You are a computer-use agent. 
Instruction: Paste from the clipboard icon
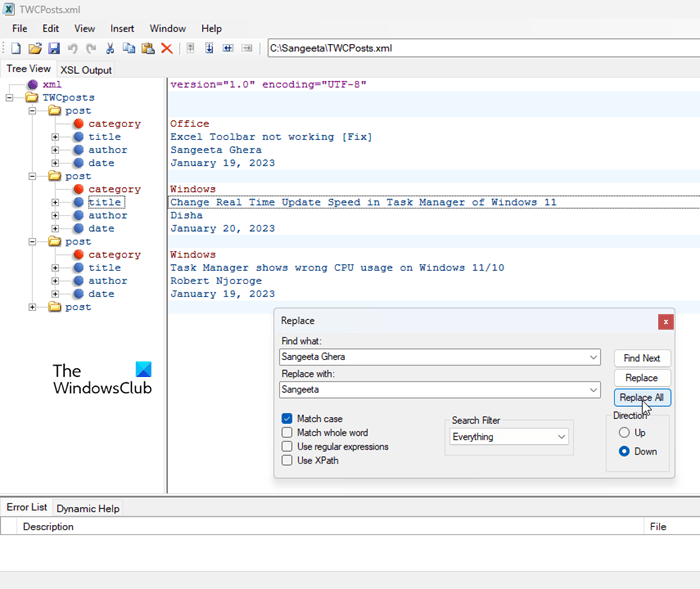coord(148,48)
